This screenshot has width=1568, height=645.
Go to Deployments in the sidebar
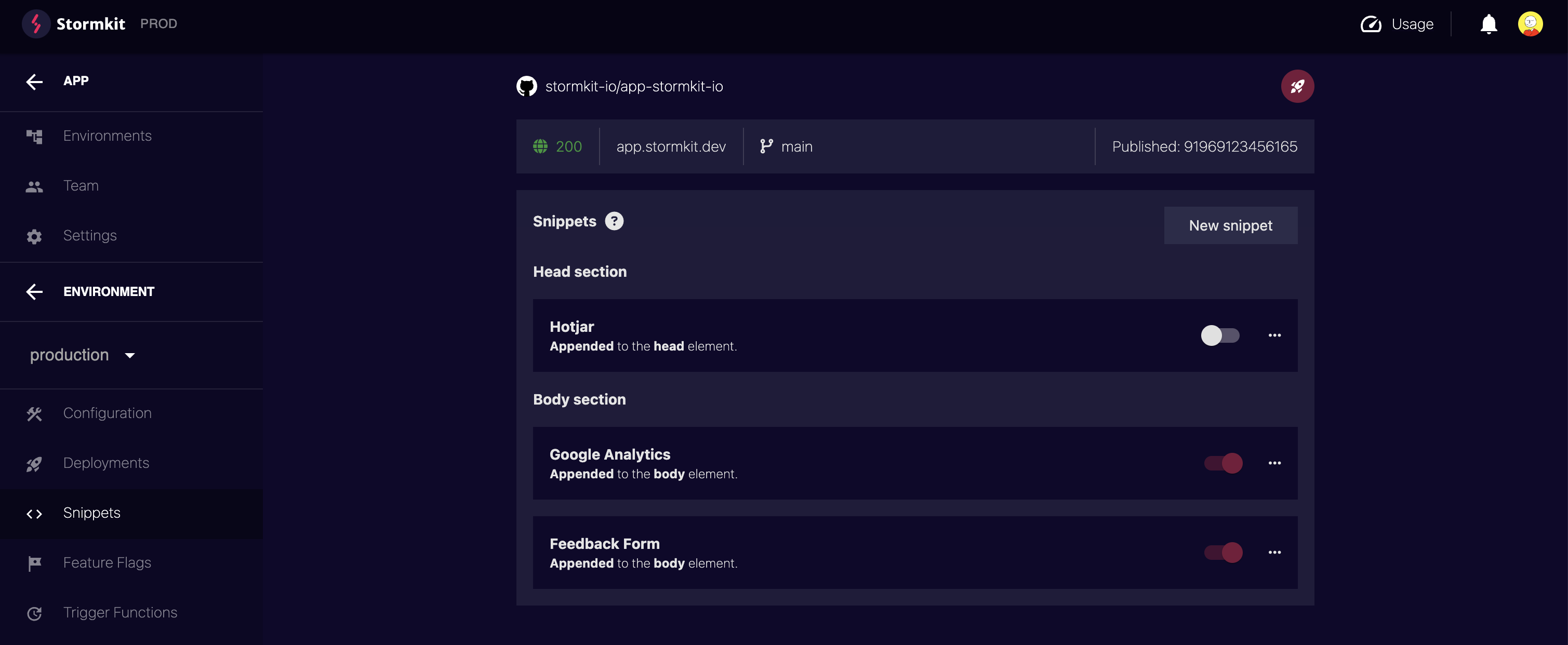click(106, 463)
